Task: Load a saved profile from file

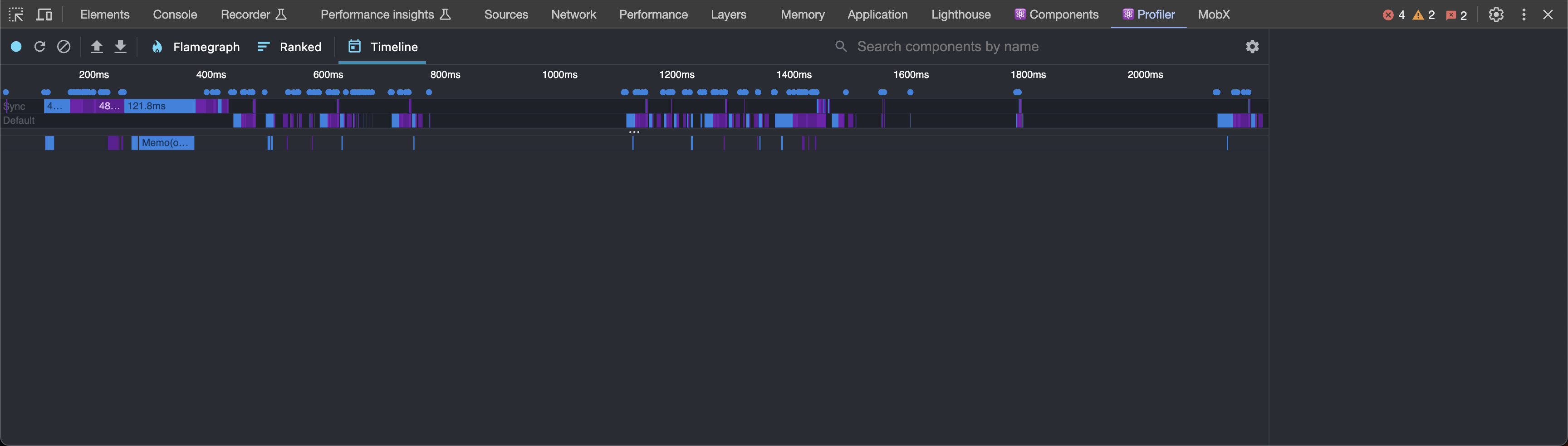Action: [x=96, y=46]
